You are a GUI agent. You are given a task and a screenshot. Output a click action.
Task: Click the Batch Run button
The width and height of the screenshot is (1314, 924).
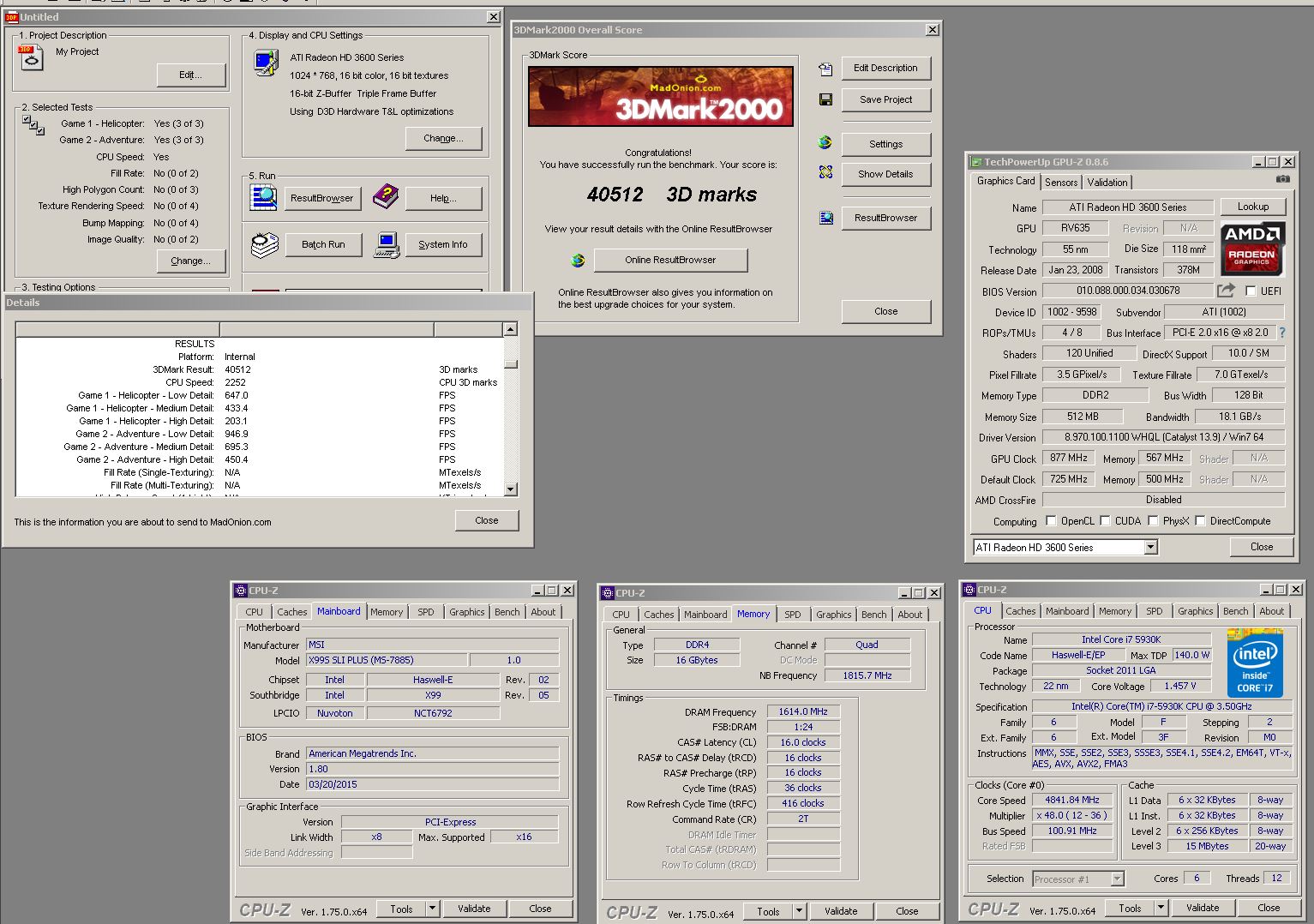point(323,244)
